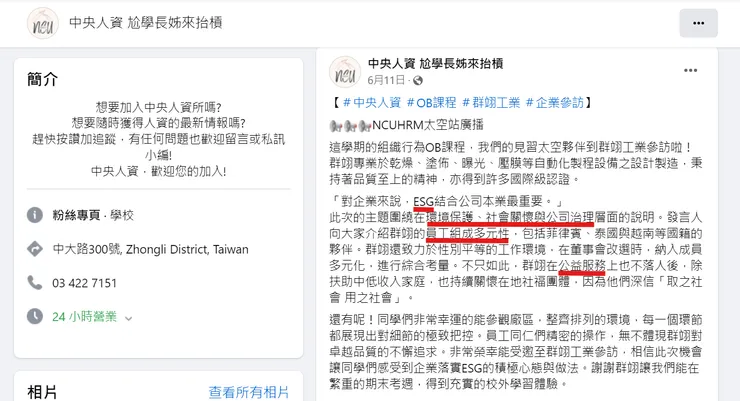Viewport: 740px width, 401px height.
Task: Click the intro line 想要加入中央人資所嗎?
Action: point(159,107)
